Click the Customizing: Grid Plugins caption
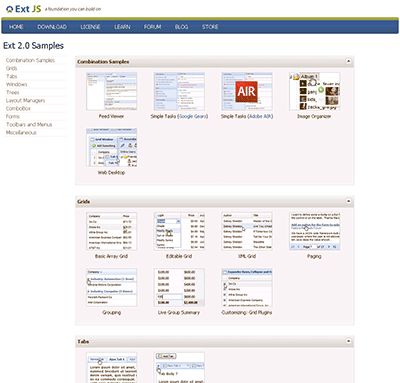 tap(247, 313)
